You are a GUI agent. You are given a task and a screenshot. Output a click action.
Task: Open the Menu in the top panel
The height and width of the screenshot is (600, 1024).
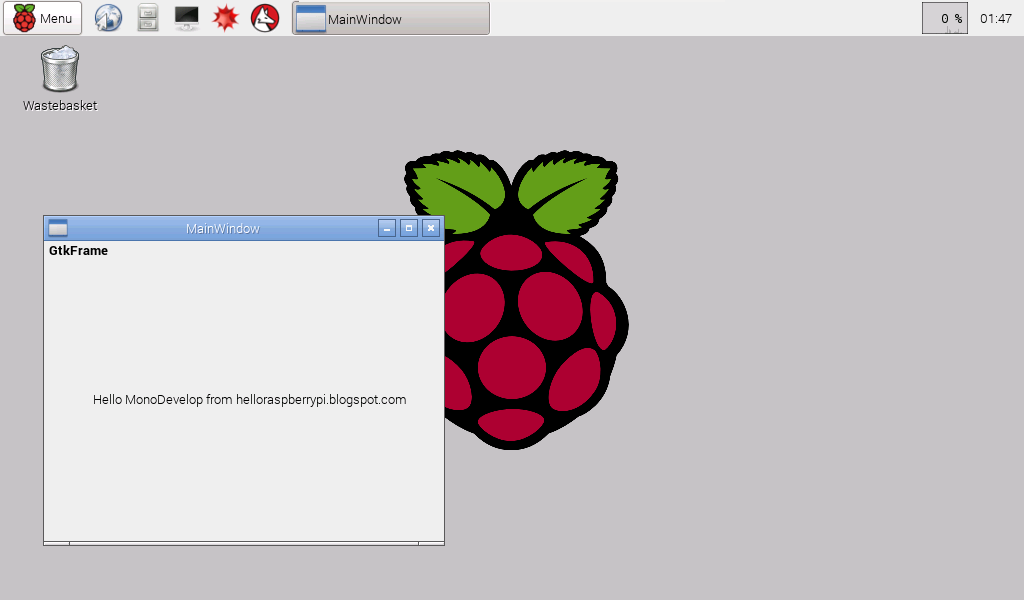[x=42, y=17]
